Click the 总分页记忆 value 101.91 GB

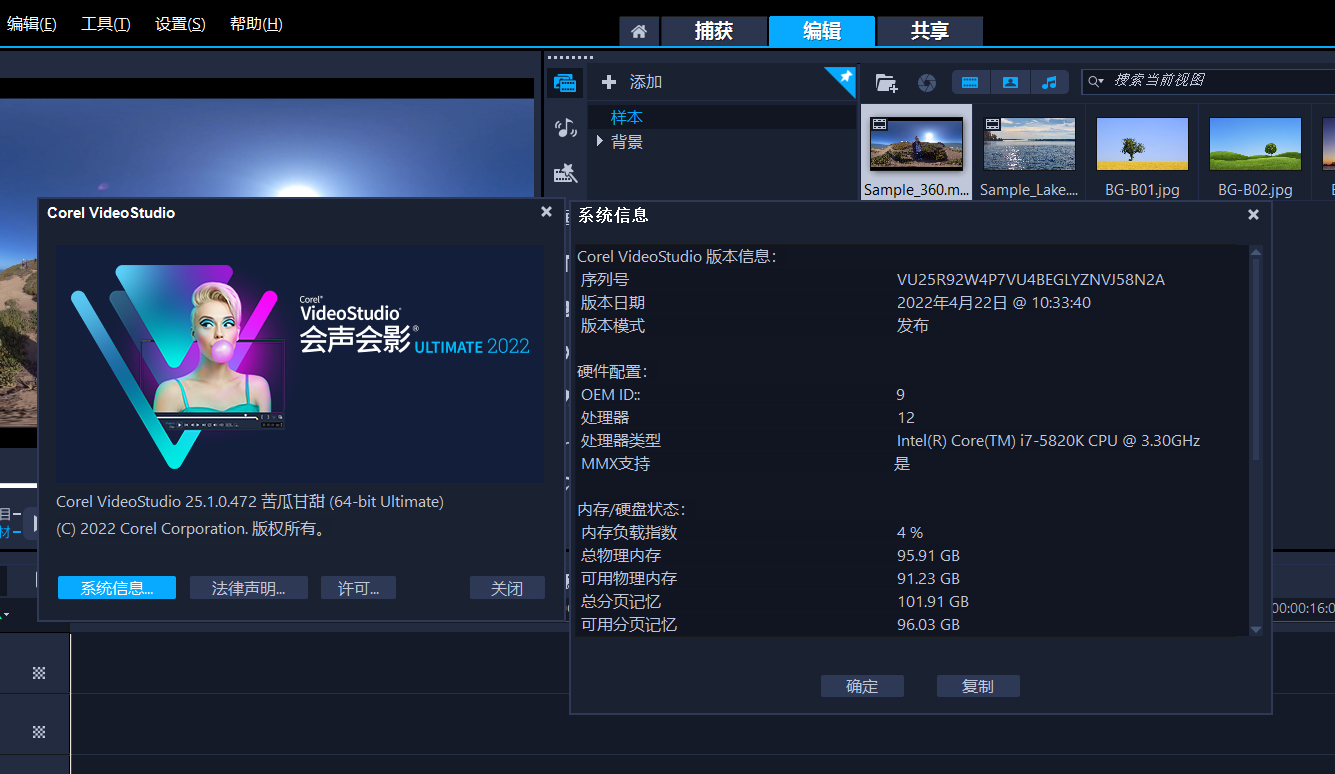pos(933,602)
